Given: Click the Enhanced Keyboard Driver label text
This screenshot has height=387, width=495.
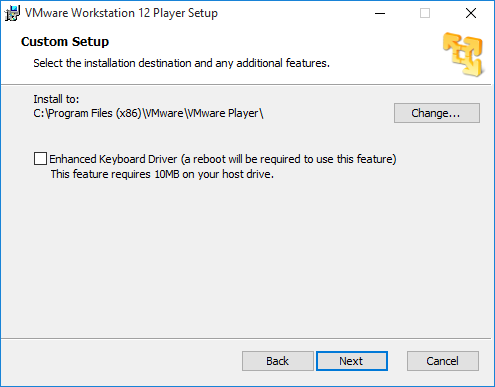Looking at the screenshot, I should [223, 159].
